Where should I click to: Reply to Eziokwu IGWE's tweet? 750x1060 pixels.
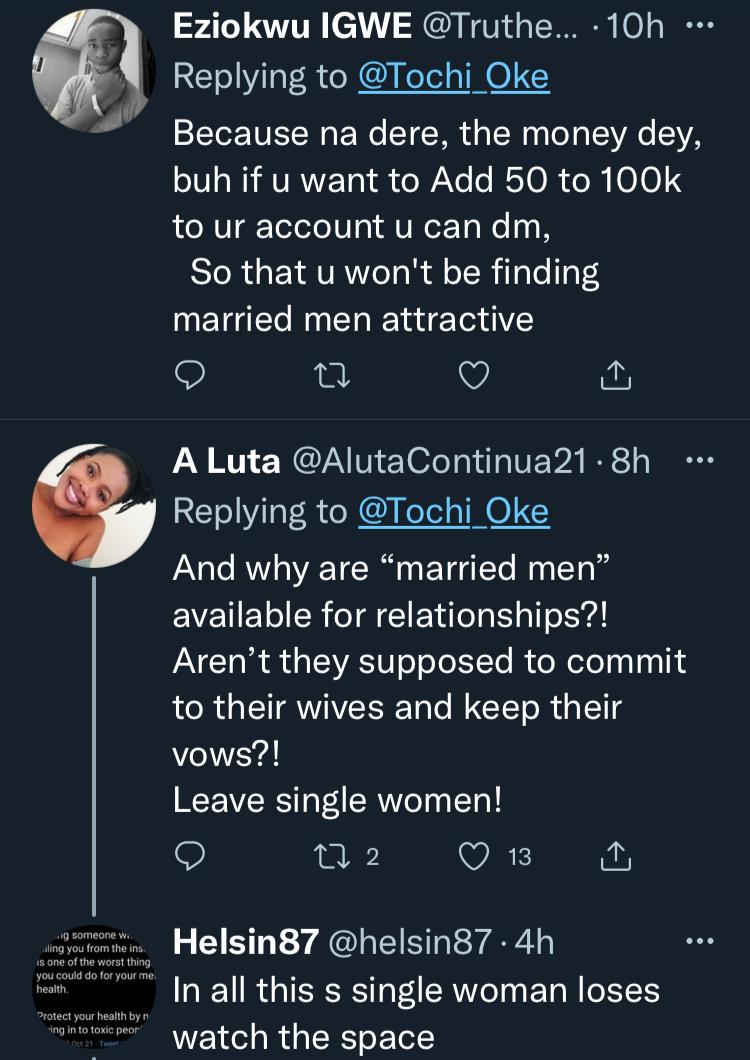coord(190,375)
